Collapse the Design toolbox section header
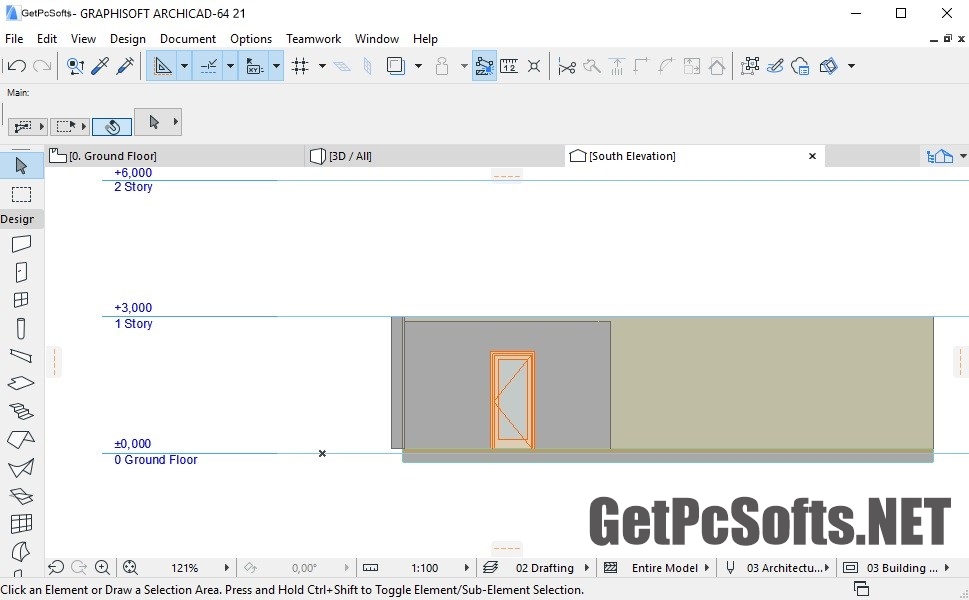The height and width of the screenshot is (600, 969). pyautogui.click(x=22, y=219)
